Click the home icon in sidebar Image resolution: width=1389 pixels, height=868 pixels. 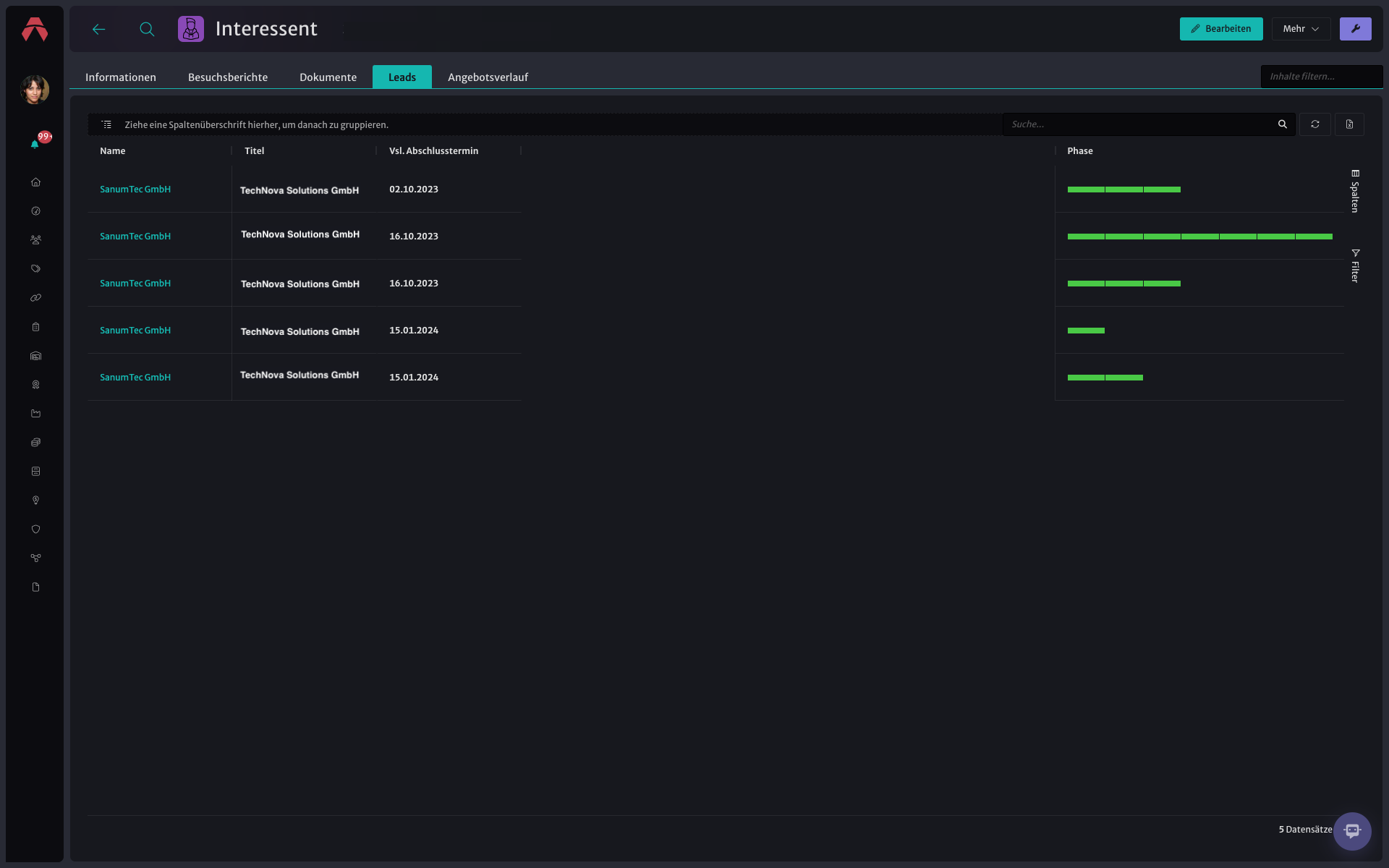point(35,182)
